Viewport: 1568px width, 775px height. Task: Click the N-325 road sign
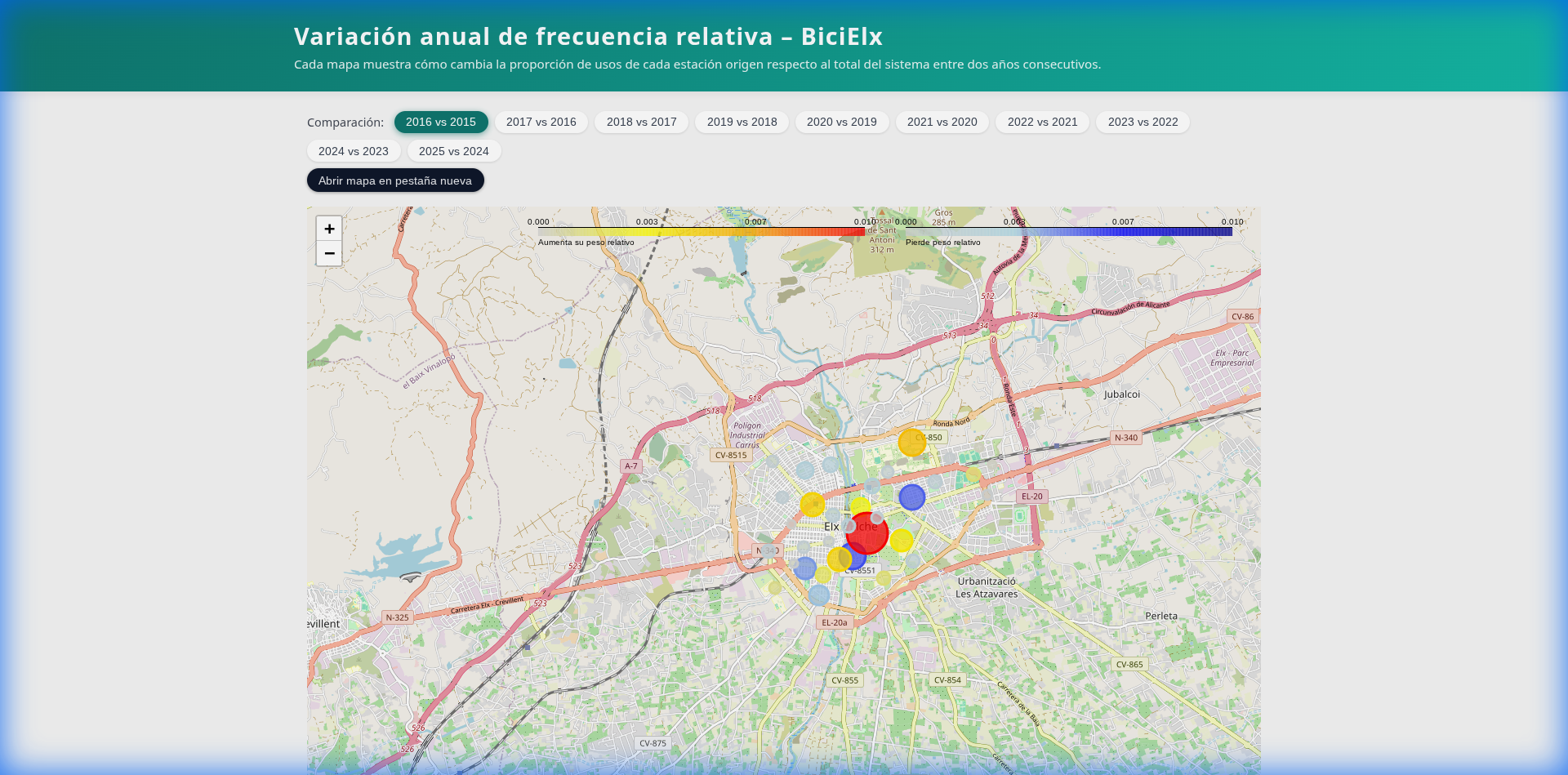click(398, 617)
